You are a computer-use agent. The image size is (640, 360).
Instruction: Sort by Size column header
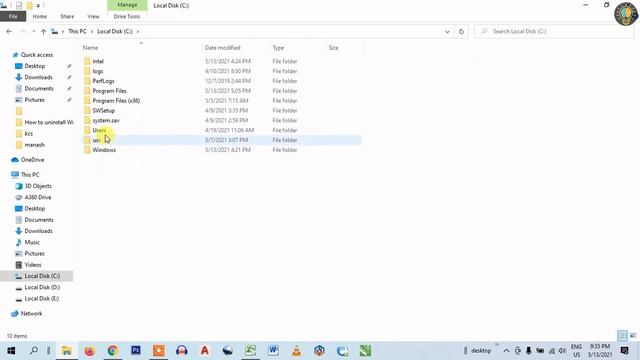point(333,48)
